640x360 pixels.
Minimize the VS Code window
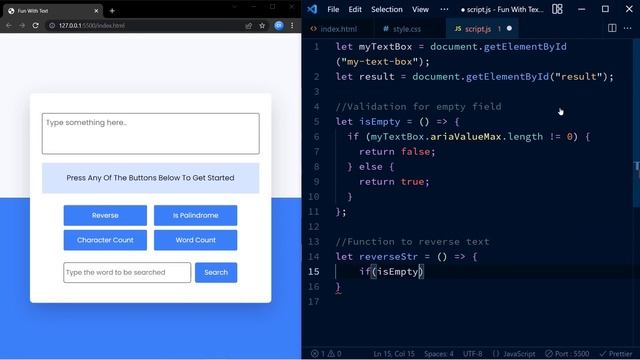pos(582,9)
